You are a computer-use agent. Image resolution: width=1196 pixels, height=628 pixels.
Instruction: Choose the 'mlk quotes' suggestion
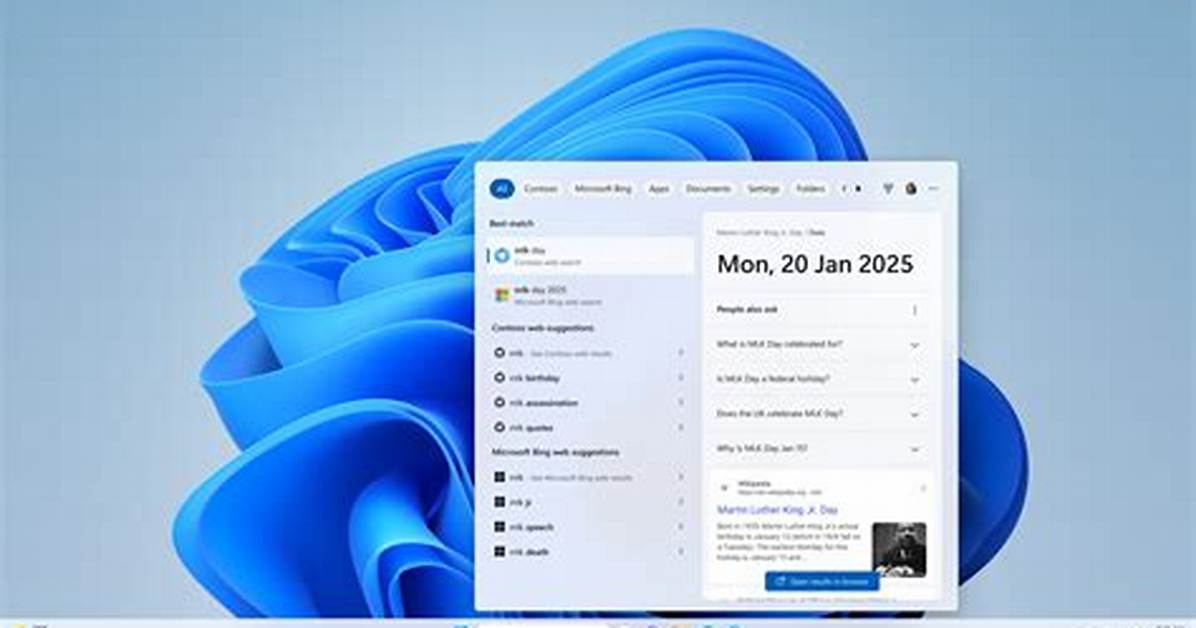point(589,427)
